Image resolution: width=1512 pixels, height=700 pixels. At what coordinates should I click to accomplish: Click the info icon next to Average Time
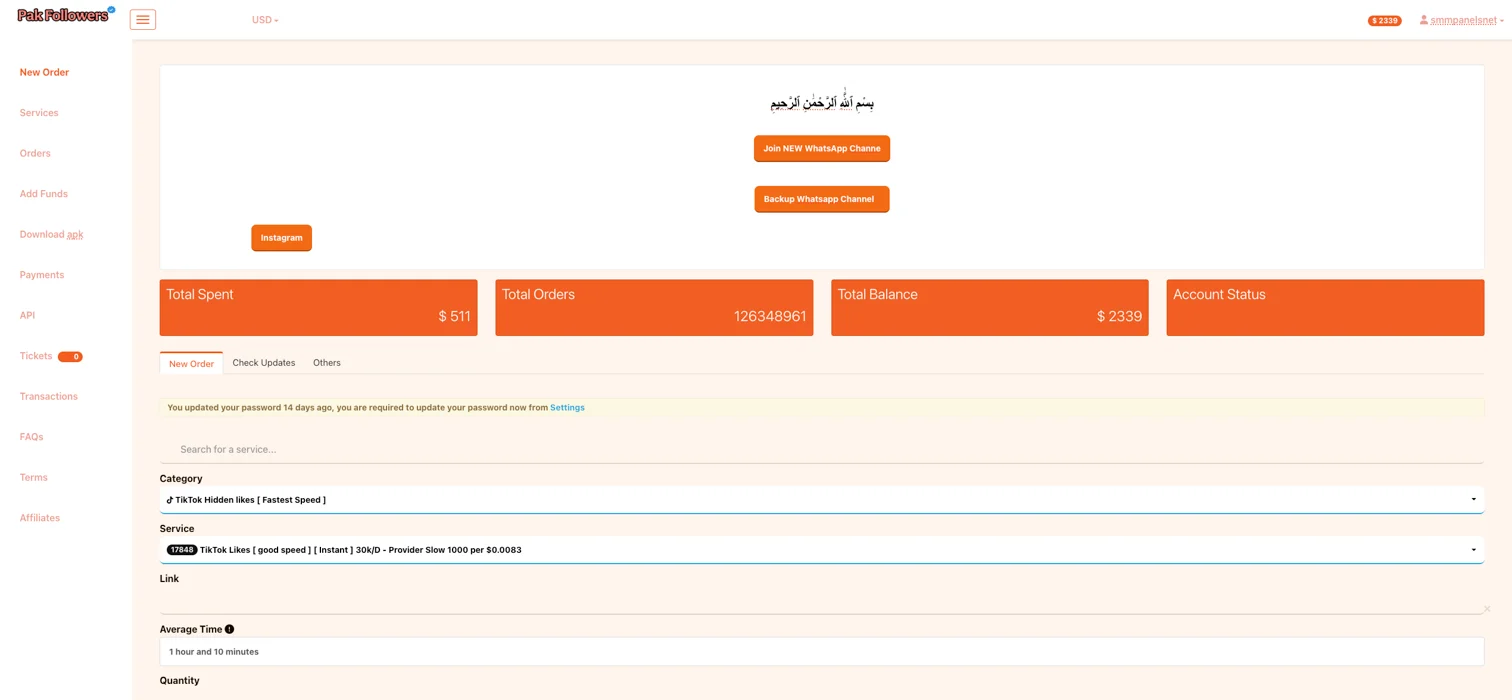[229, 629]
